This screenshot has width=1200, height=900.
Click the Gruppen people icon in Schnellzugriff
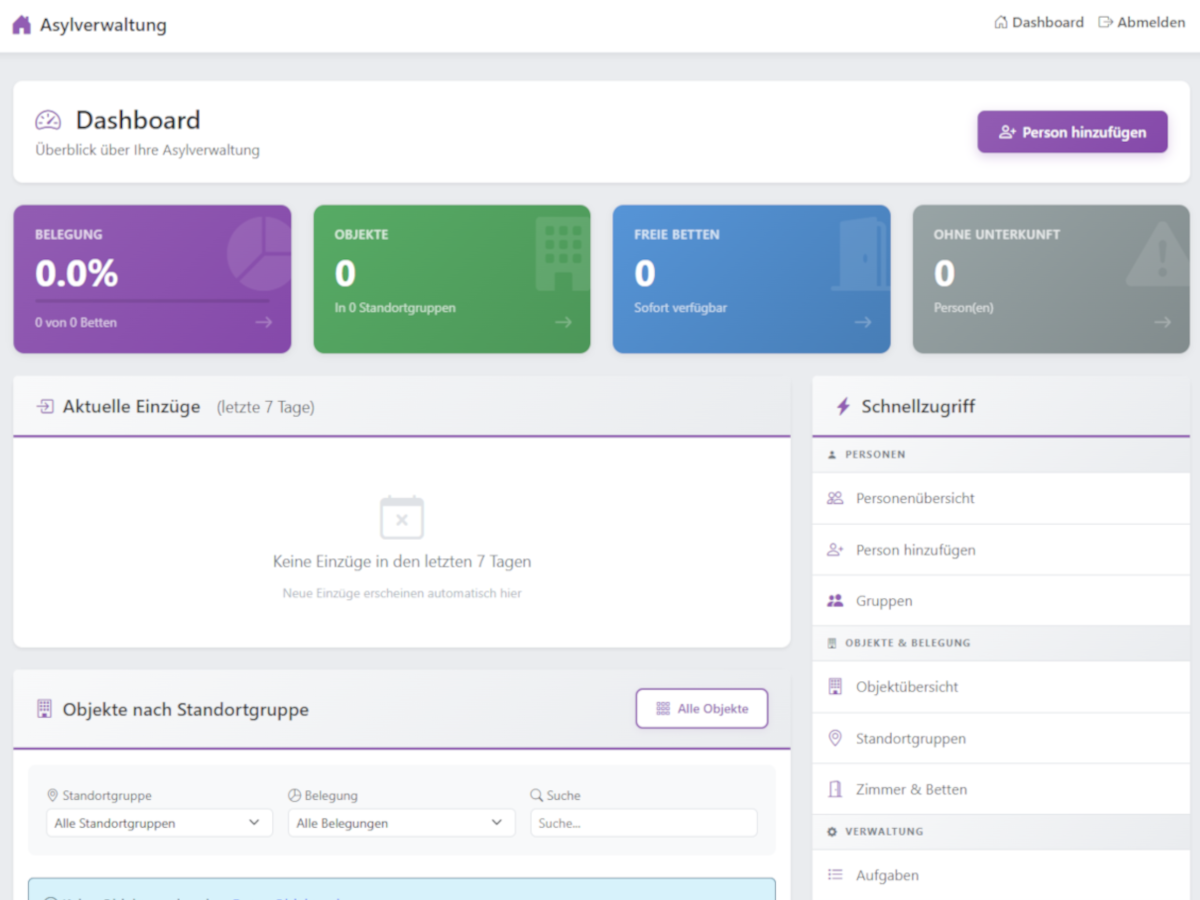pos(835,601)
